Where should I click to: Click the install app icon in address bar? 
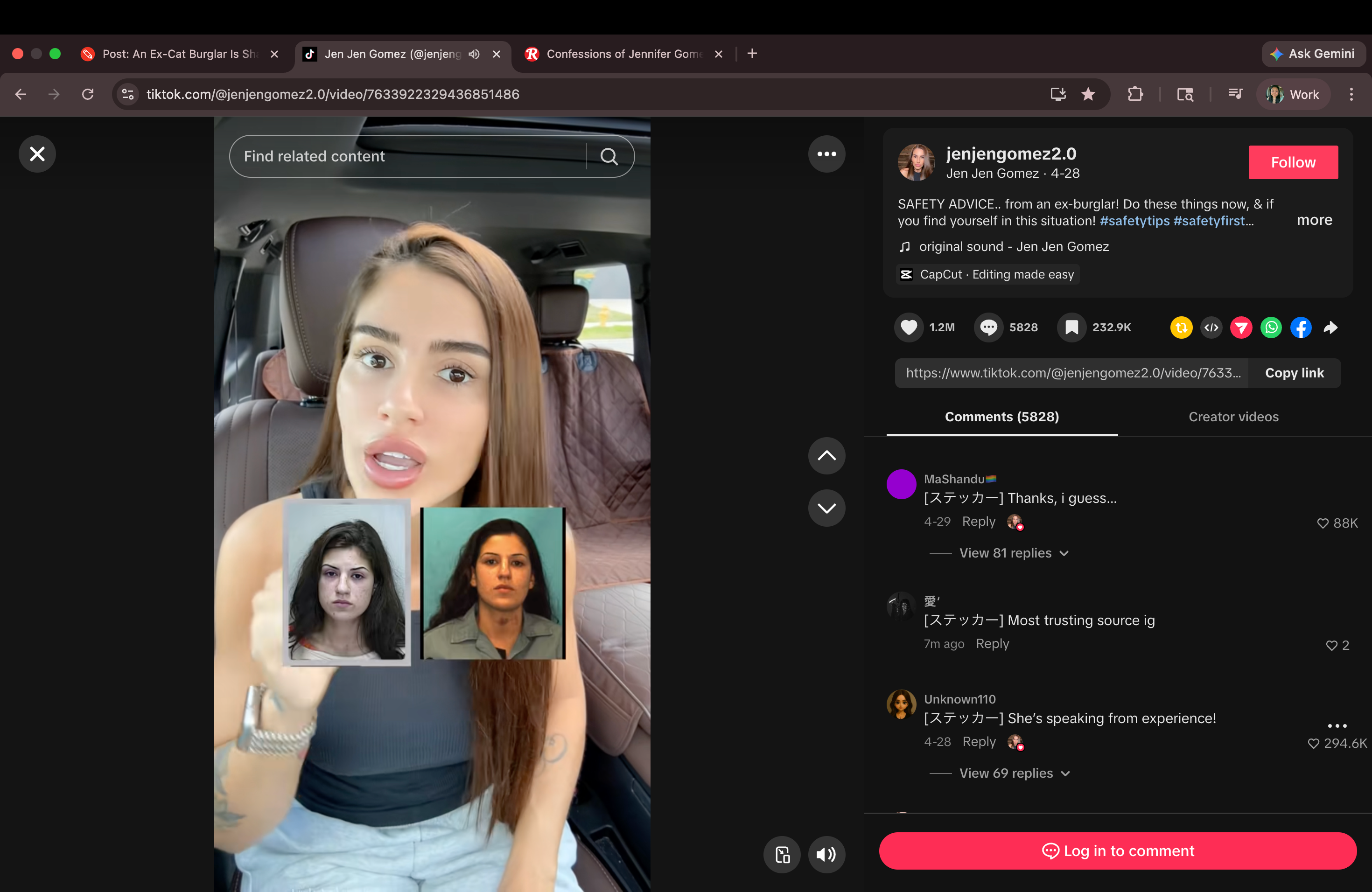[x=1058, y=94]
